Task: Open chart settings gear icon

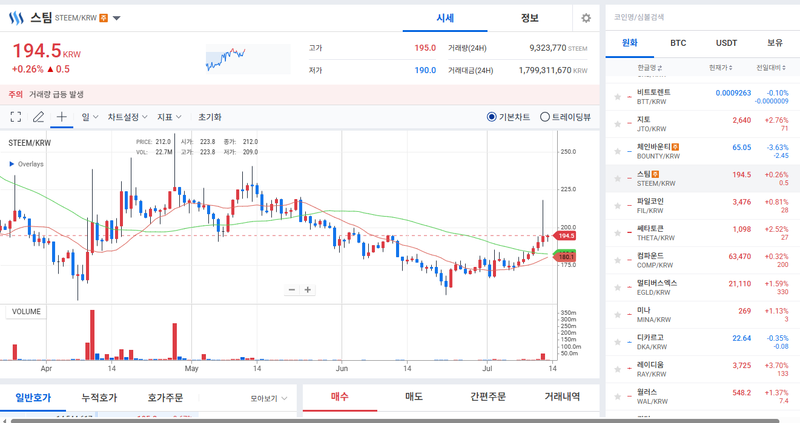Action: pyautogui.click(x=586, y=18)
